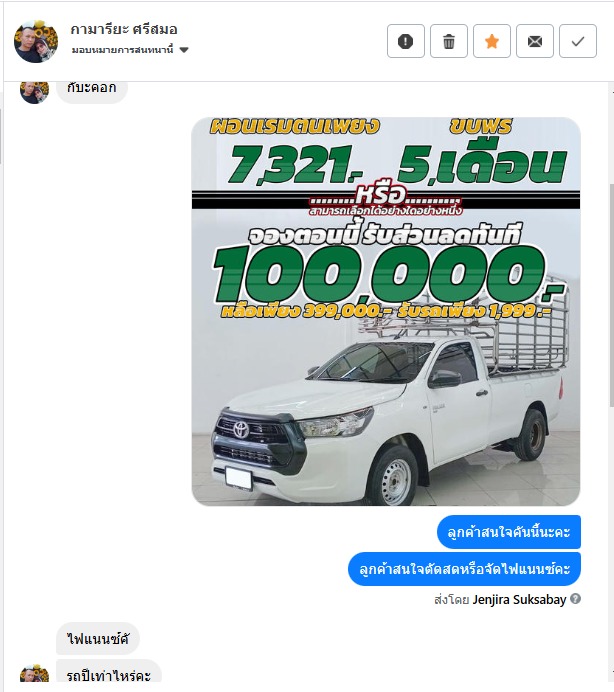Screen dimensions: 614x692
Task: Select the customer reply ไฟแนนซ์
Action: coord(98,639)
